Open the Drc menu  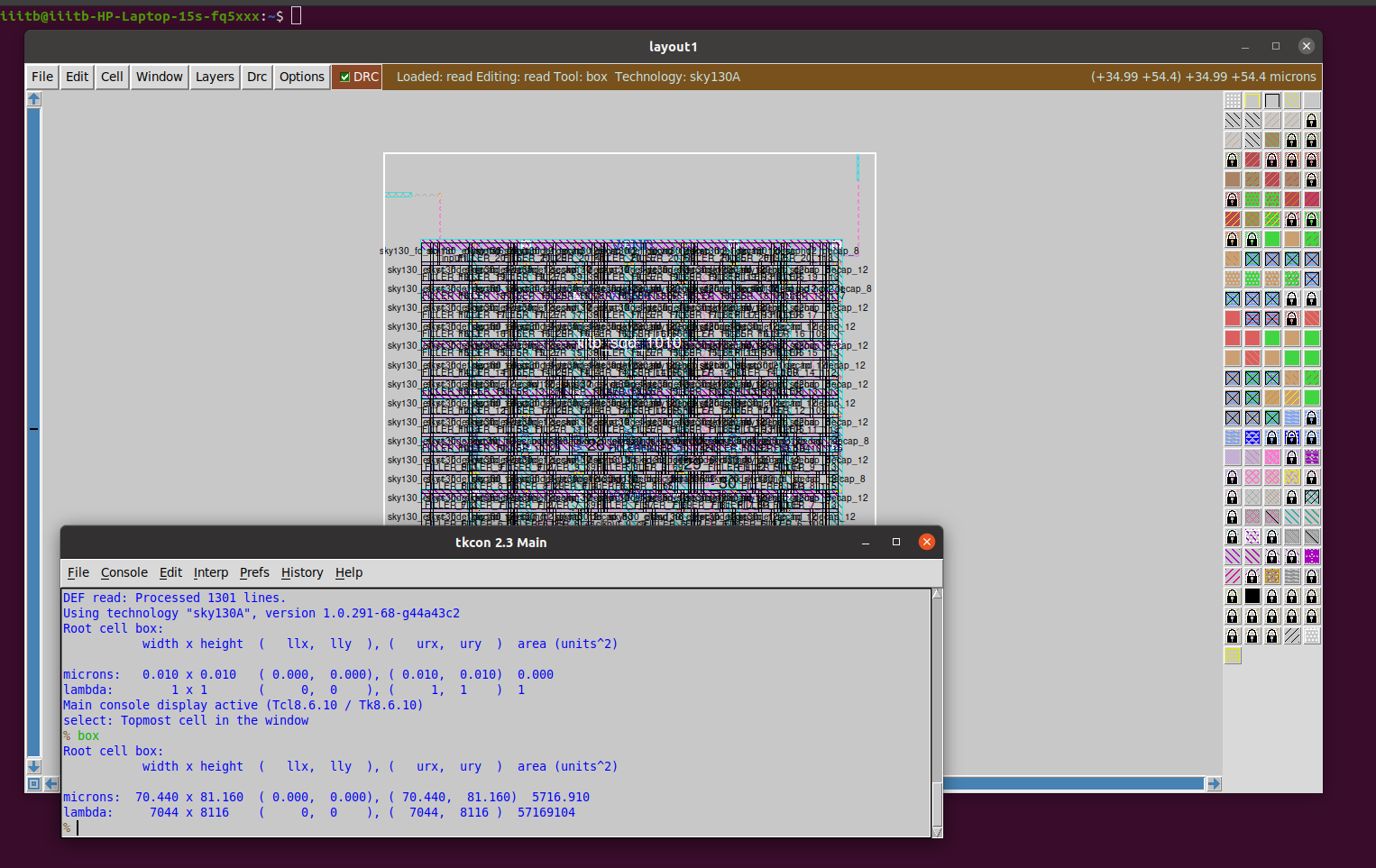click(x=257, y=77)
